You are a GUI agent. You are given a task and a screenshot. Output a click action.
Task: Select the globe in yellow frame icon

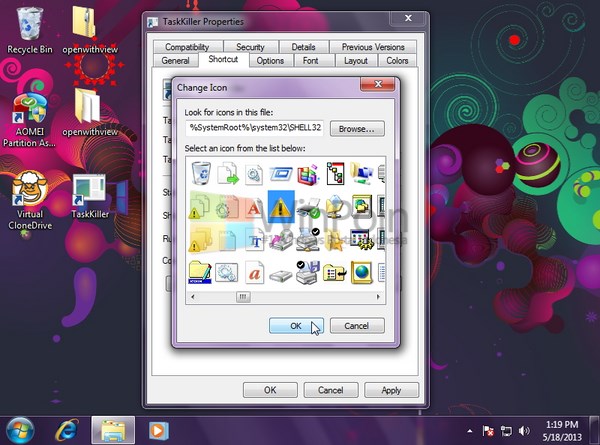click(x=362, y=272)
